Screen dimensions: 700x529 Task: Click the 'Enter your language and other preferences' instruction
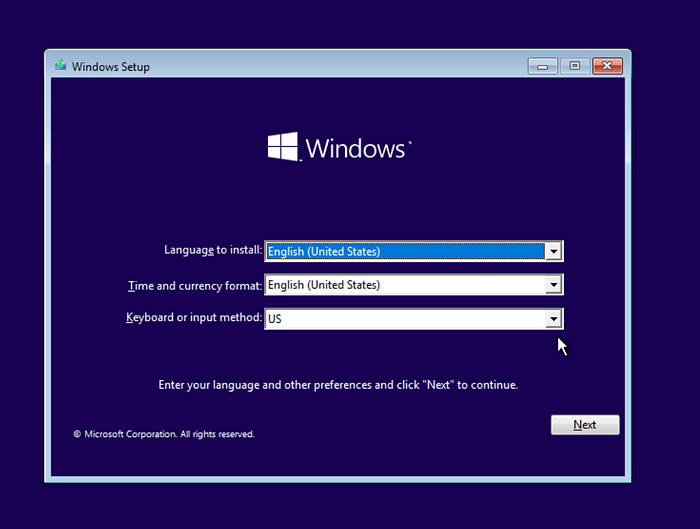click(338, 385)
